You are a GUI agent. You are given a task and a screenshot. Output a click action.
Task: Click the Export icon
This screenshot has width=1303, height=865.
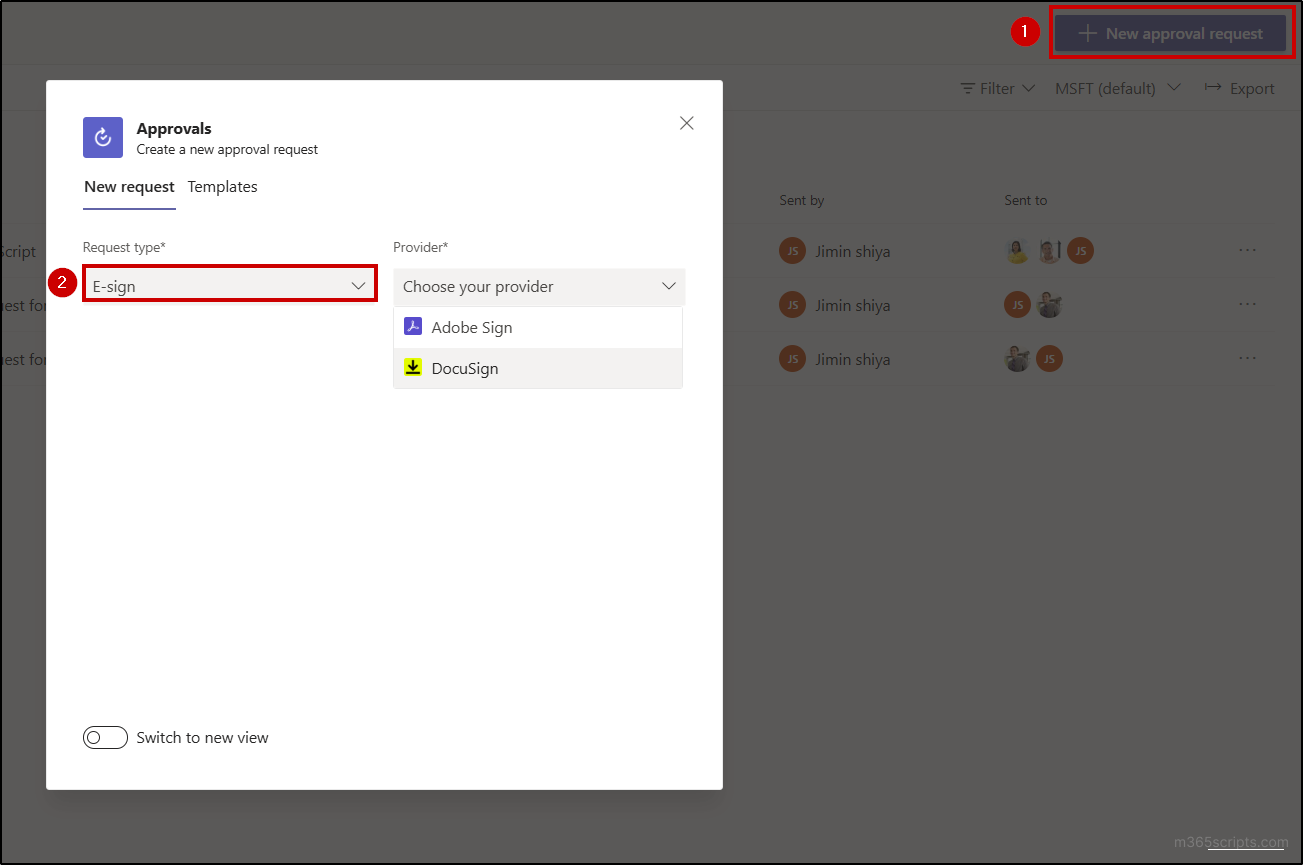click(x=1212, y=88)
